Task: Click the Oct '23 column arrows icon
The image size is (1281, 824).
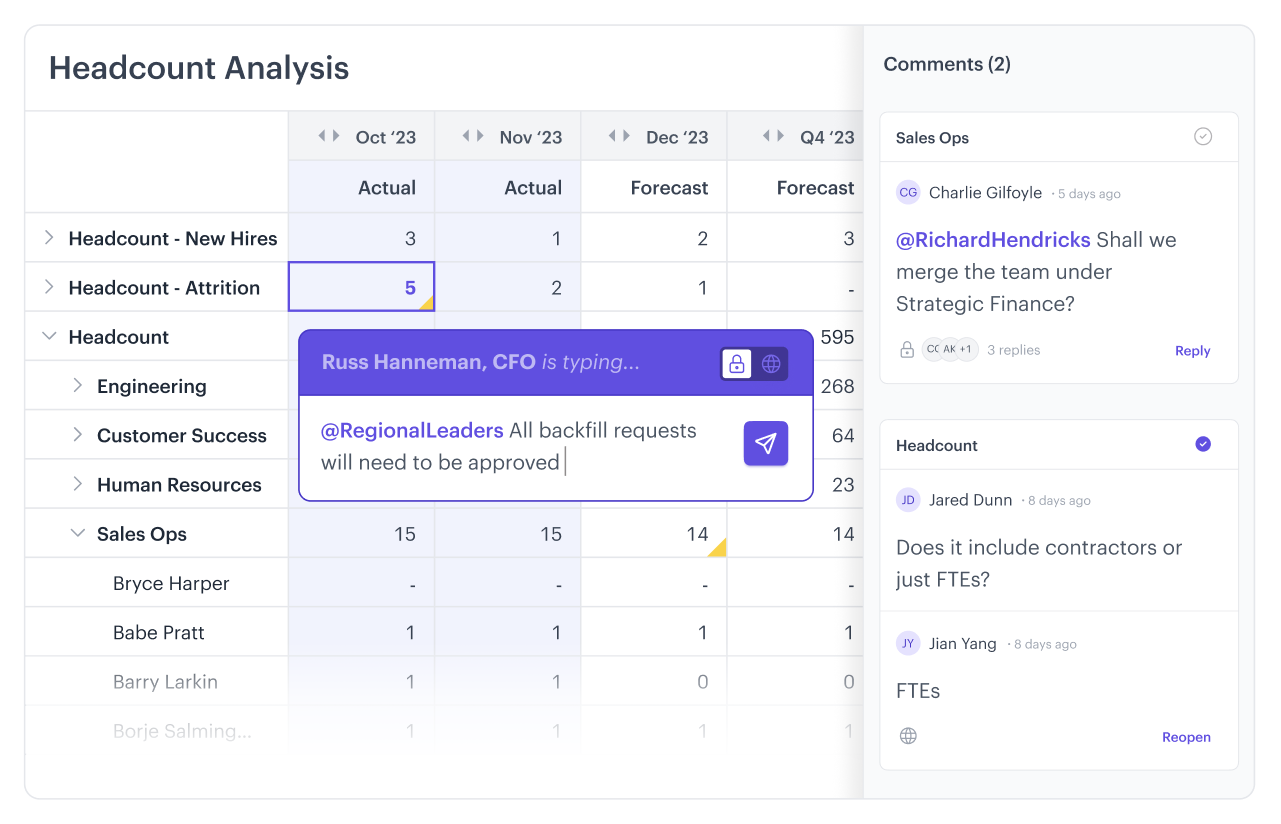Action: 329,136
